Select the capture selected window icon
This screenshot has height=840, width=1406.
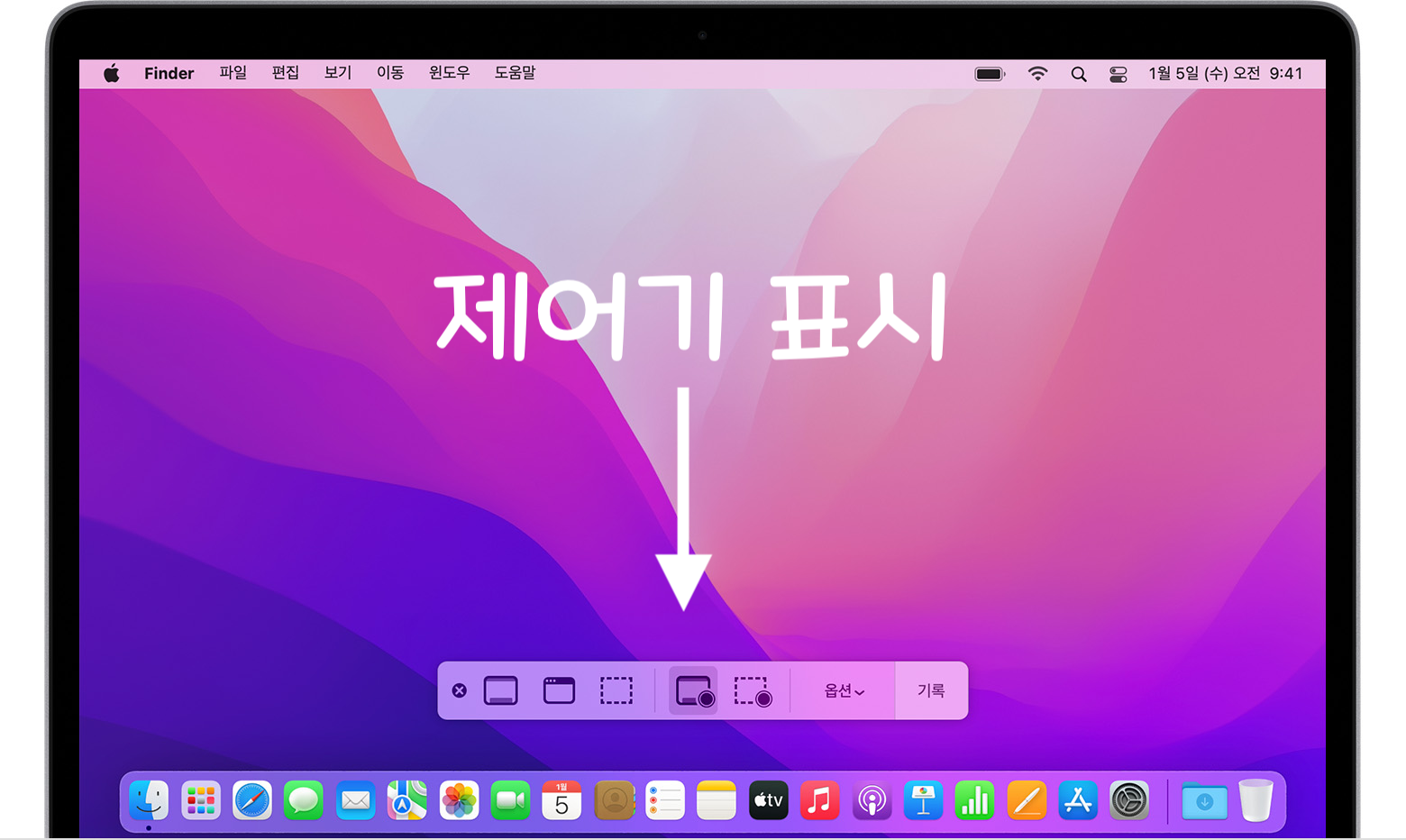559,690
